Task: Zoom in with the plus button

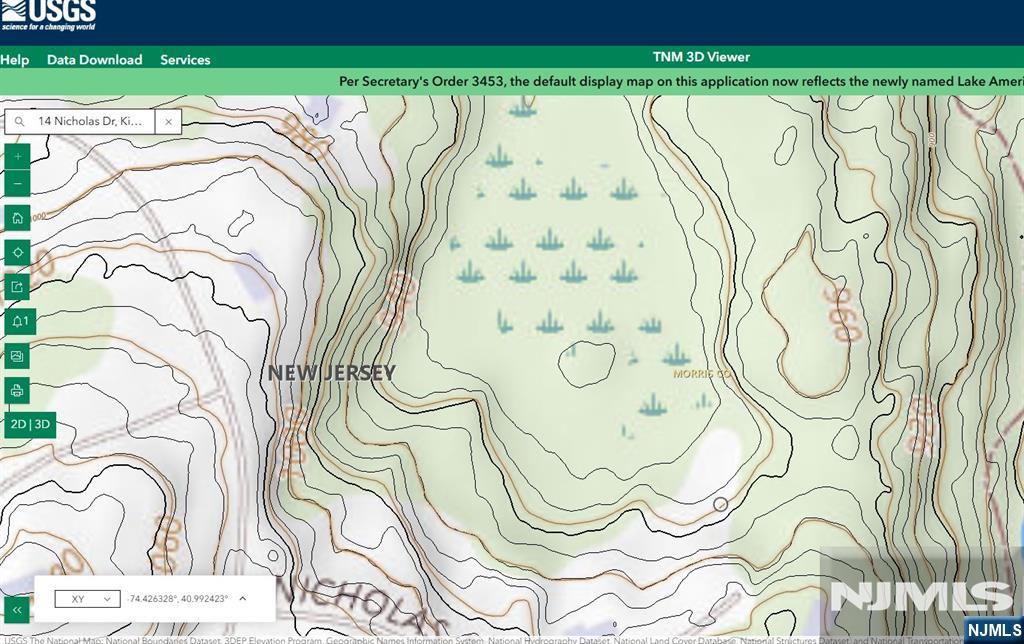Action: [x=18, y=157]
